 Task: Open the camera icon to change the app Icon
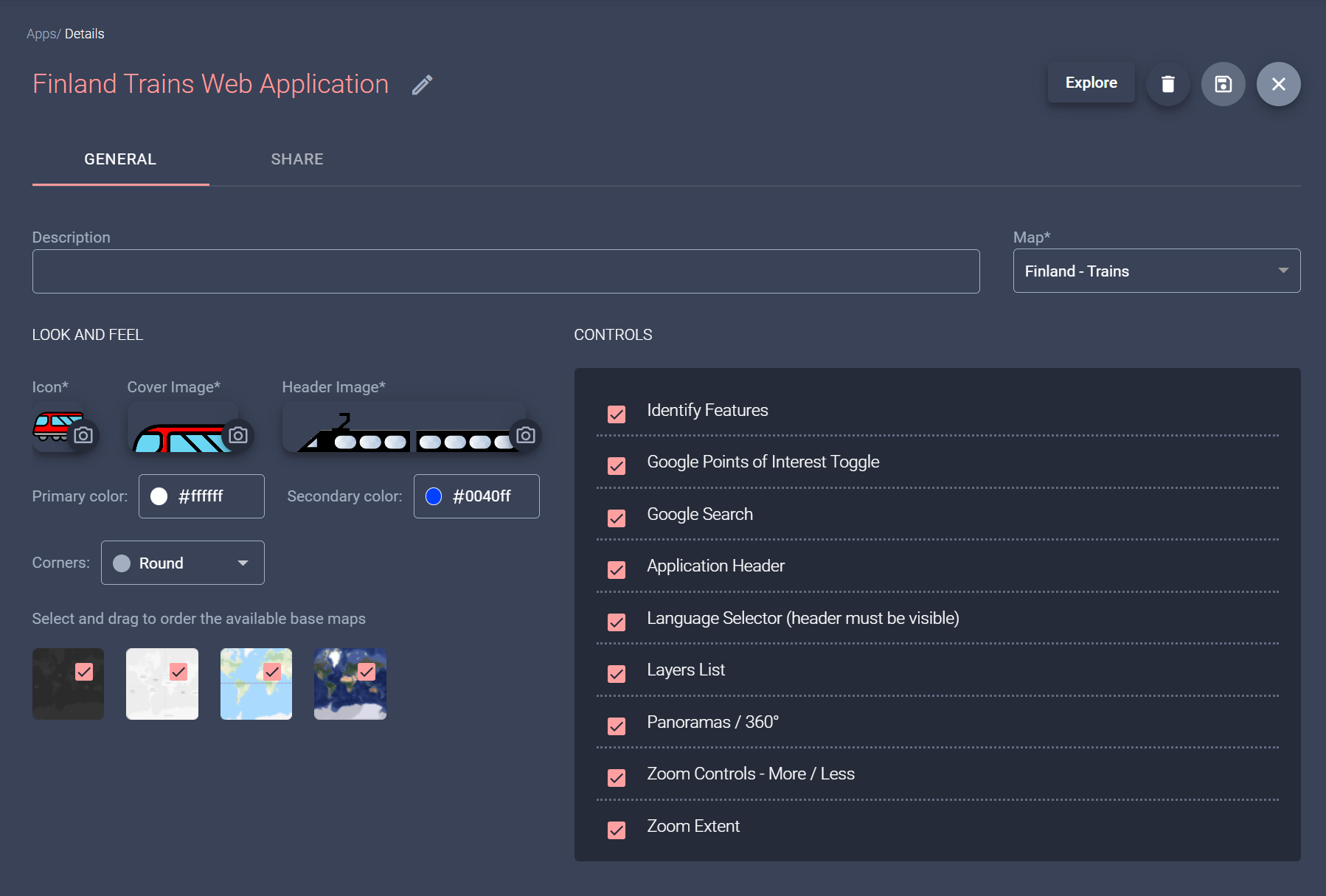tap(83, 435)
